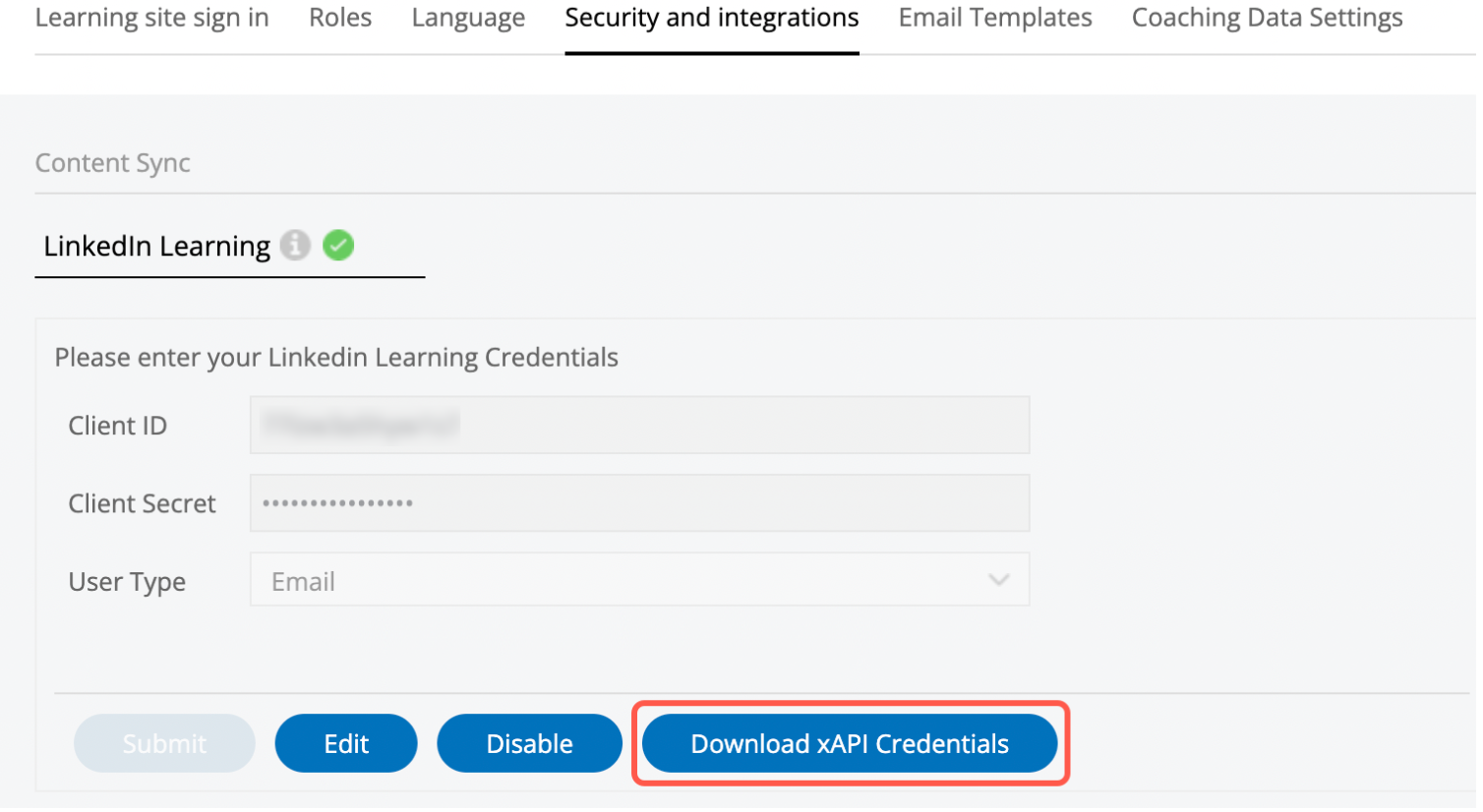Click the Submit button
Image resolution: width=1483 pixels, height=812 pixels.
164,743
